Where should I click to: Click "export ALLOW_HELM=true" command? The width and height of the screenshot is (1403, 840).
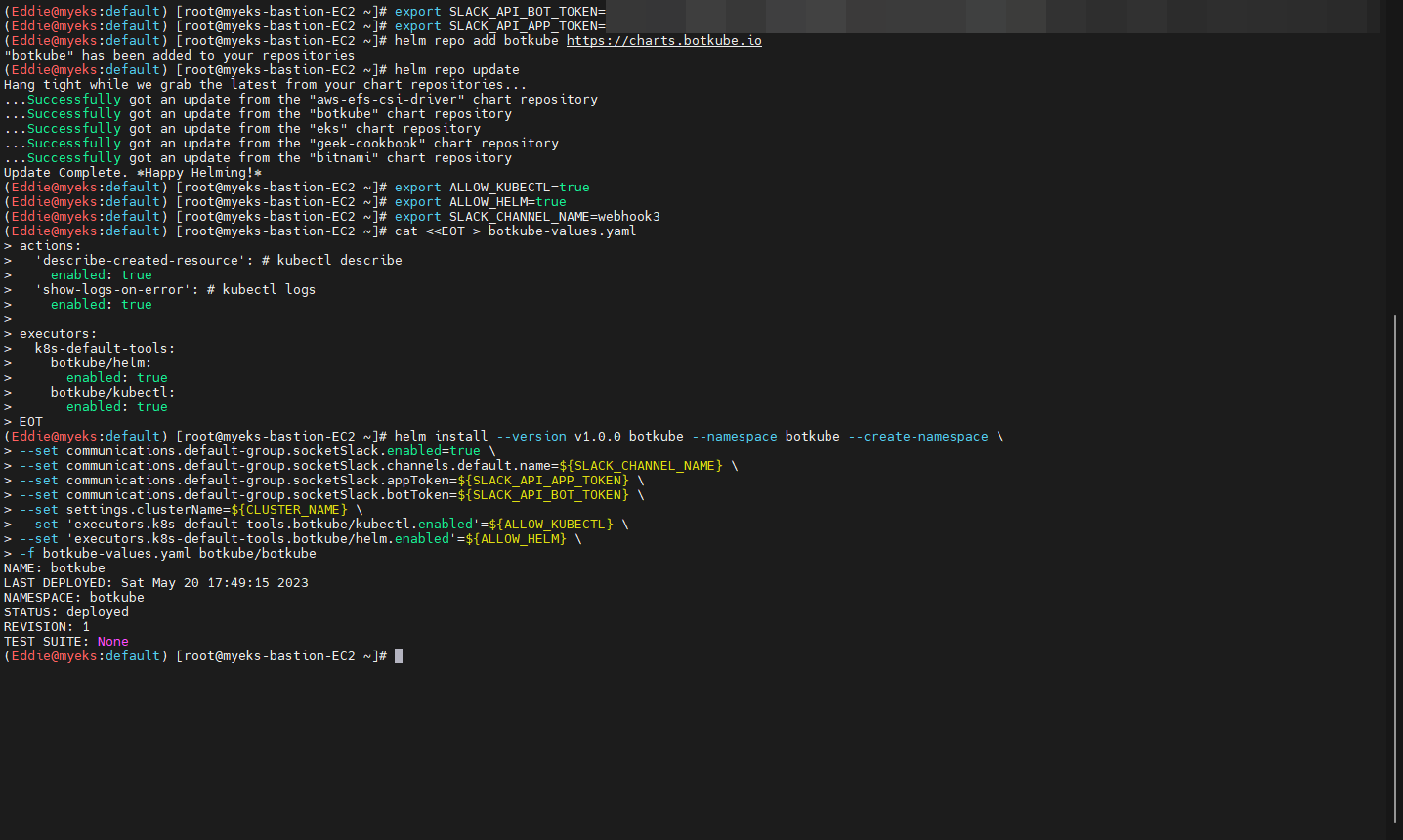point(481,202)
